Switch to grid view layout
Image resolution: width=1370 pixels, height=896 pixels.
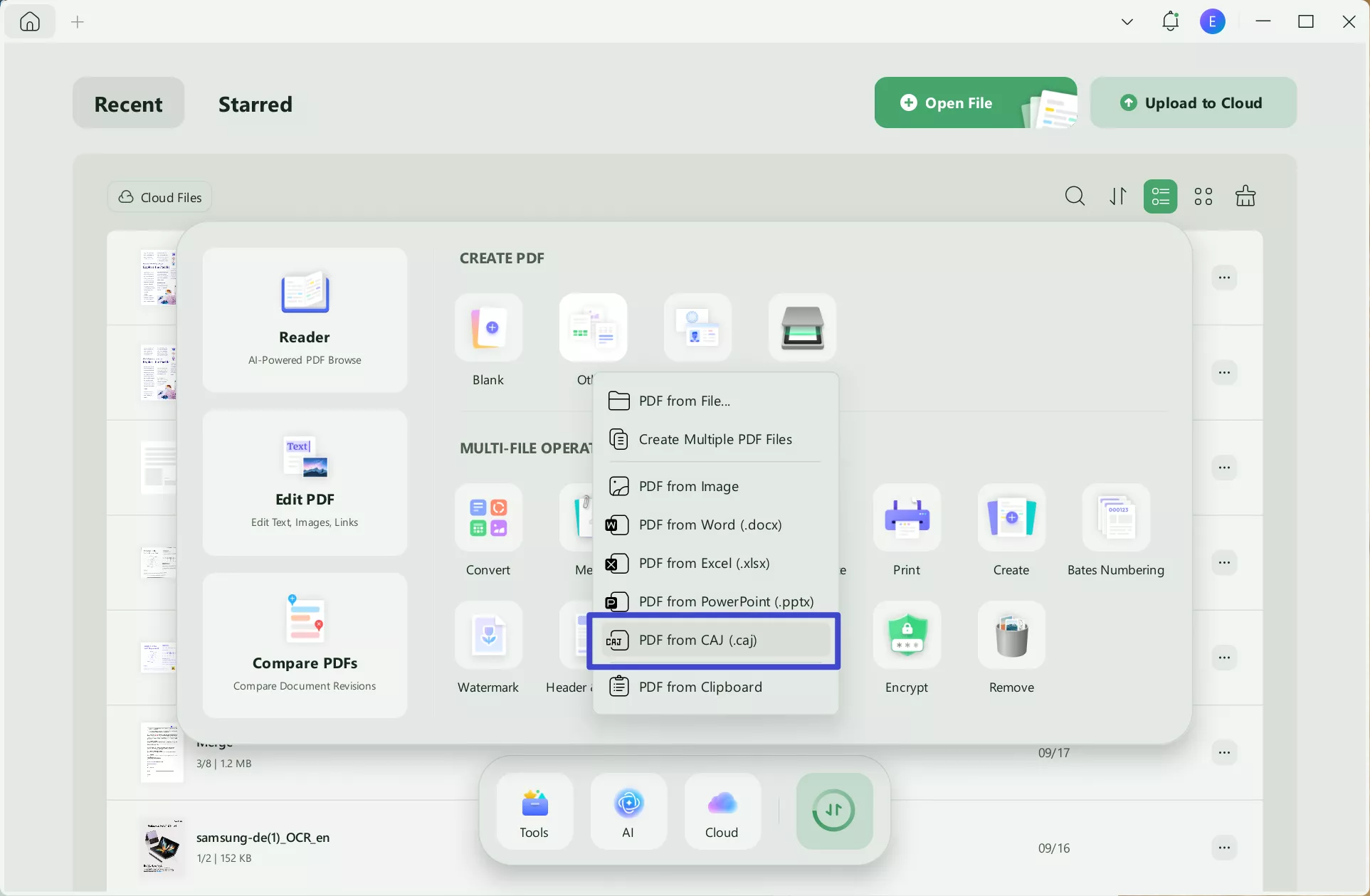click(x=1203, y=196)
